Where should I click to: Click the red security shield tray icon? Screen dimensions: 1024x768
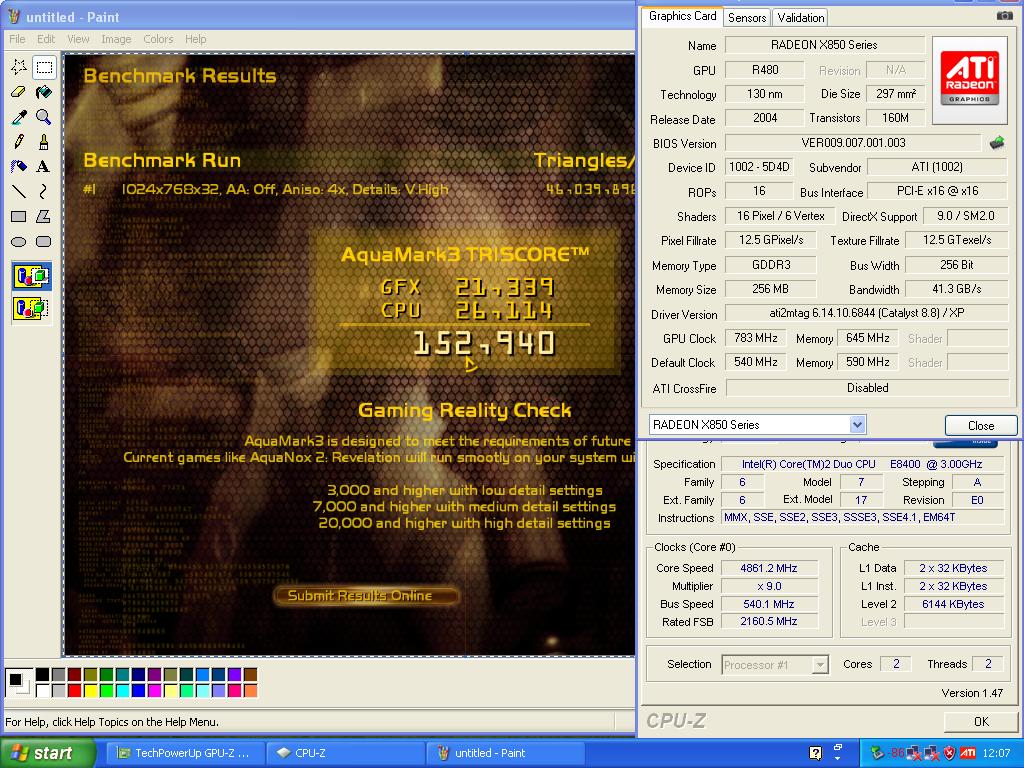coord(950,753)
